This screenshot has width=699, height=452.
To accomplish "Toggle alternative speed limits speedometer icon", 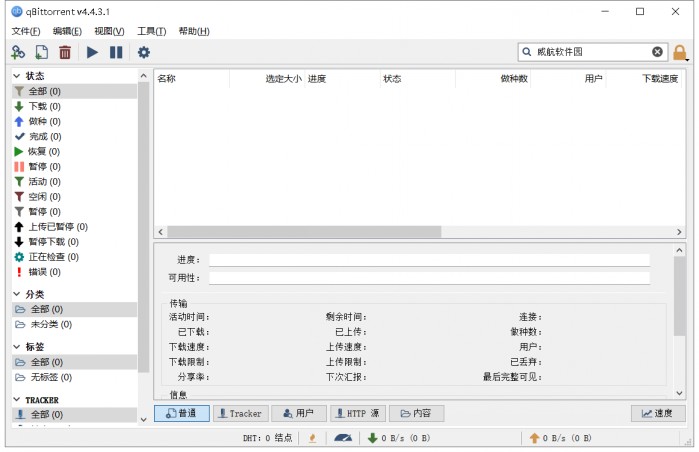I will 343,438.
